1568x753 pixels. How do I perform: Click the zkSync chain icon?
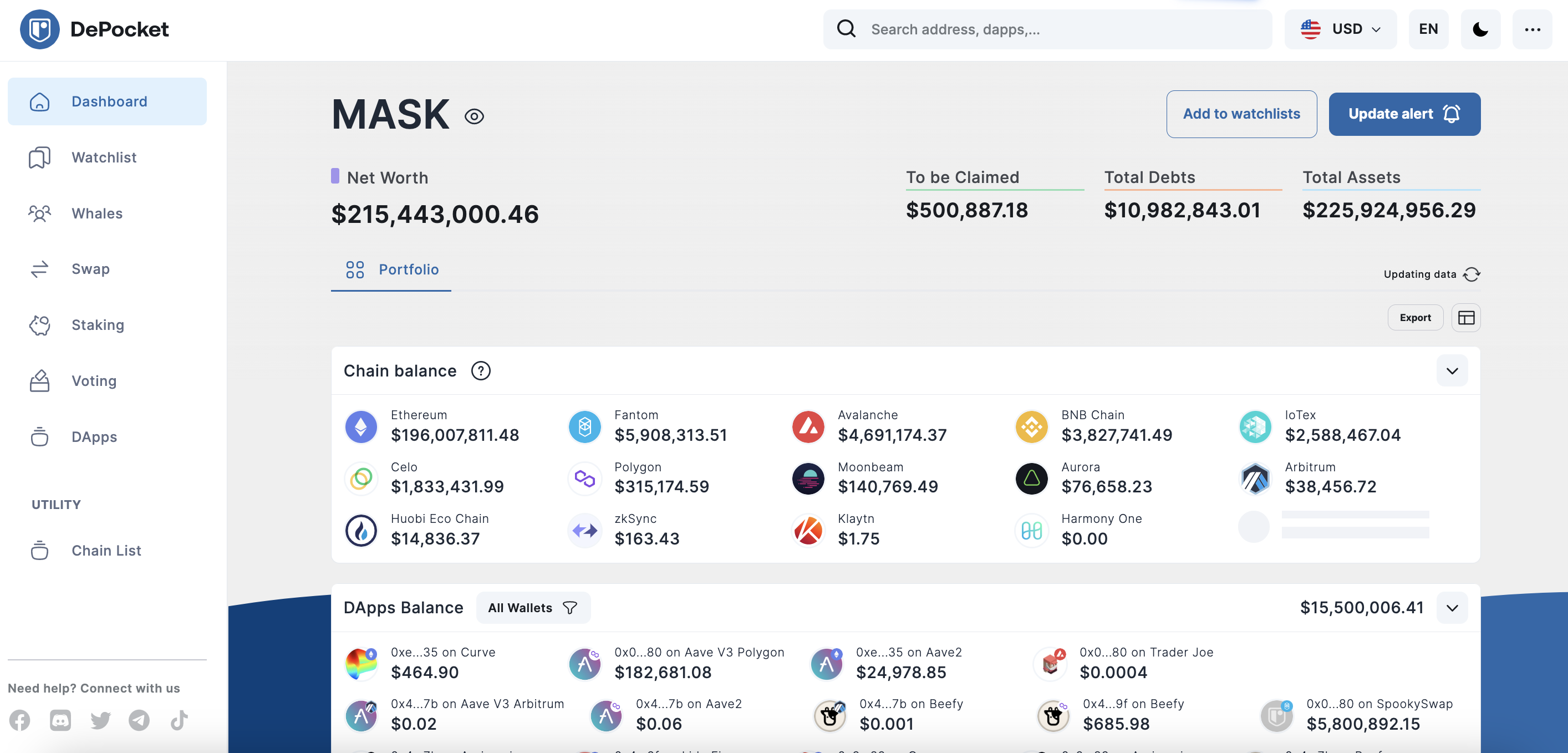pos(584,530)
